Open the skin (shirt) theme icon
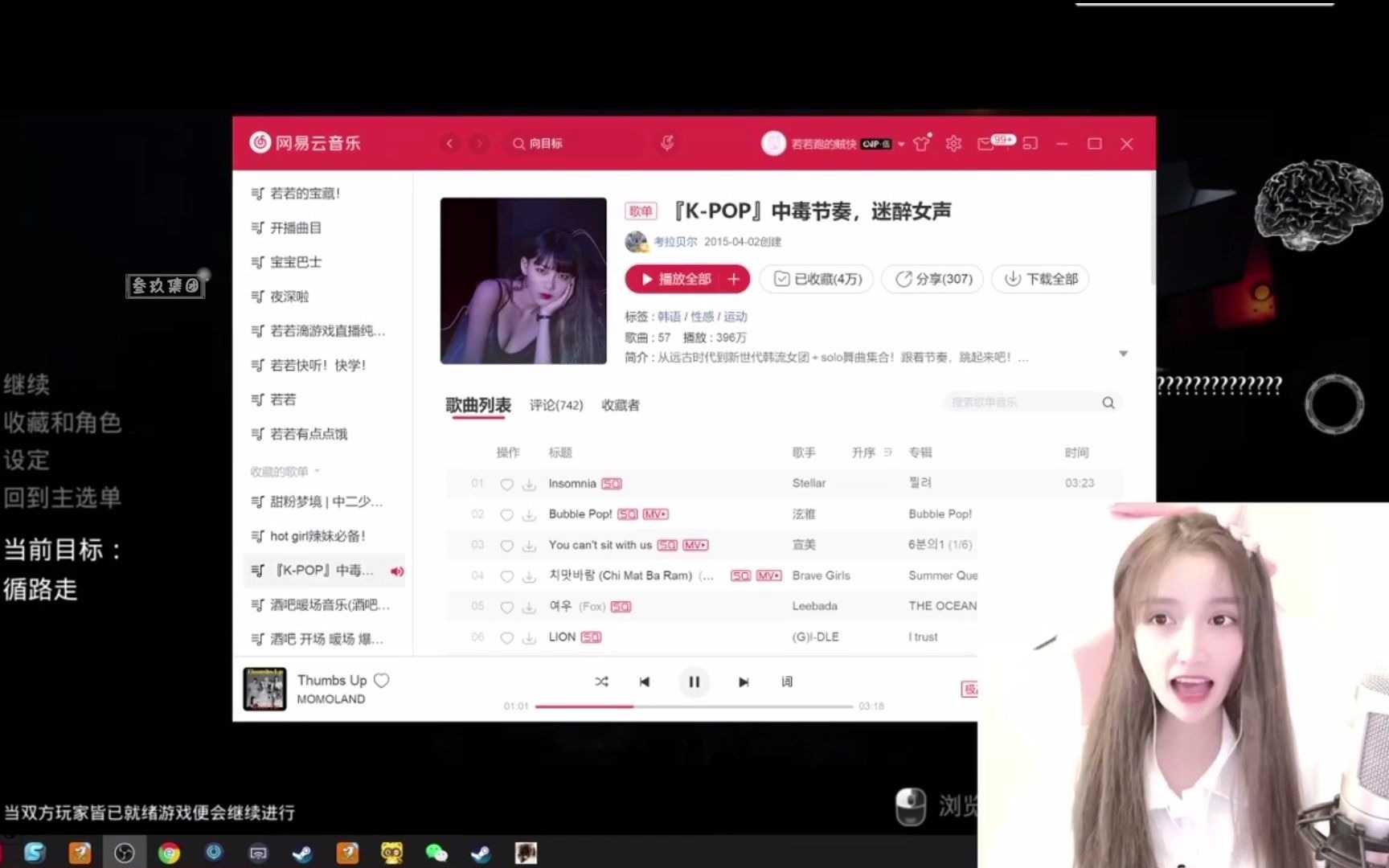The width and height of the screenshot is (1389, 868). (x=922, y=142)
